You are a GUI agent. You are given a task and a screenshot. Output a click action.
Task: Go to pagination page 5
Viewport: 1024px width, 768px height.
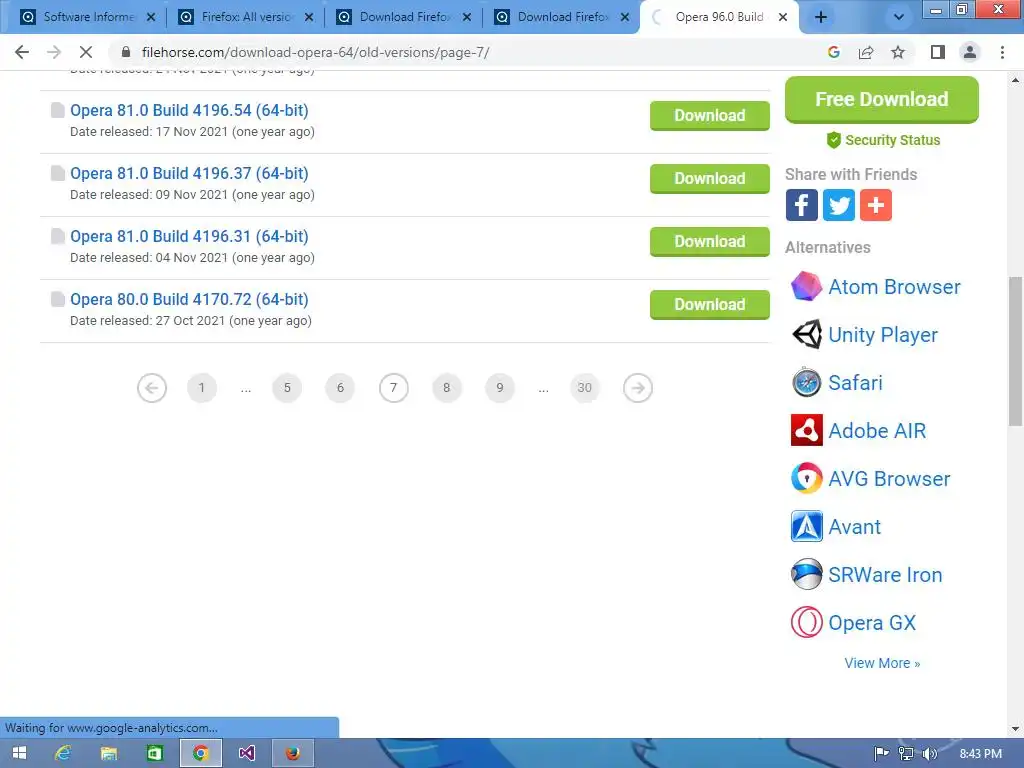287,388
